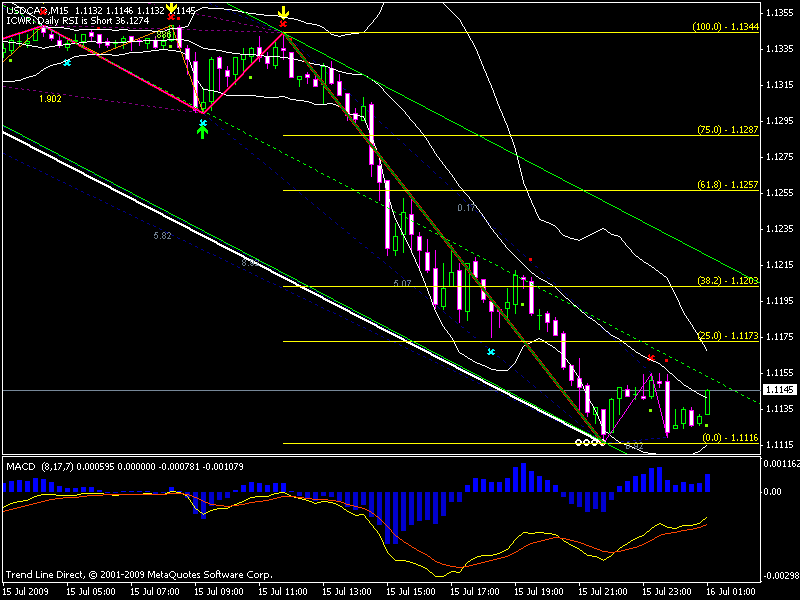The height and width of the screenshot is (600, 800).
Task: Click the 1.902 yellow value label
Action: click(x=50, y=99)
